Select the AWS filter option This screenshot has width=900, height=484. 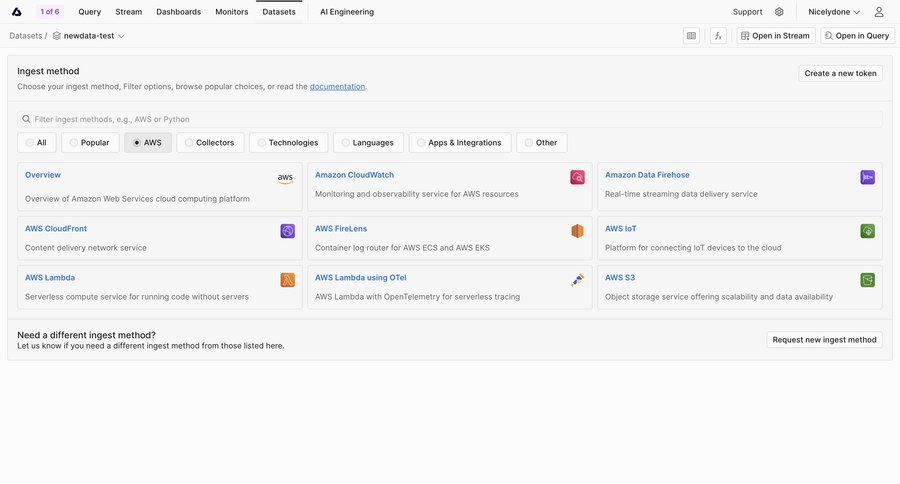point(148,142)
